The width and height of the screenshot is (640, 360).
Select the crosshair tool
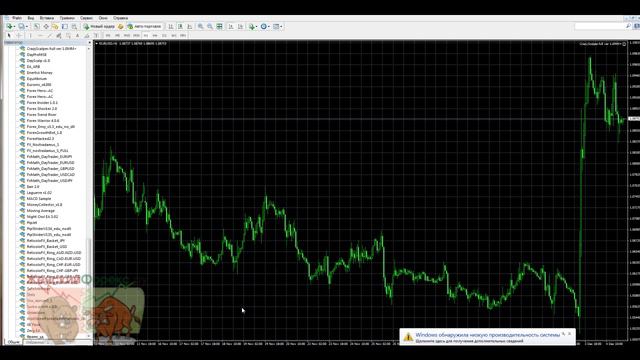coord(19,36)
